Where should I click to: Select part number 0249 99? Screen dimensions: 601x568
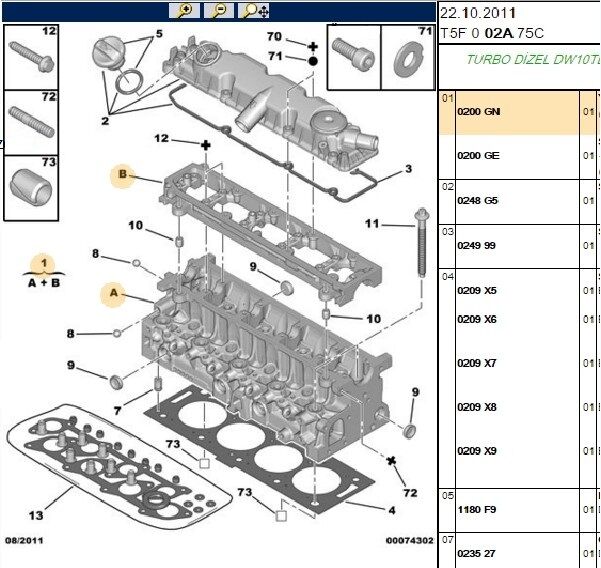pos(477,245)
